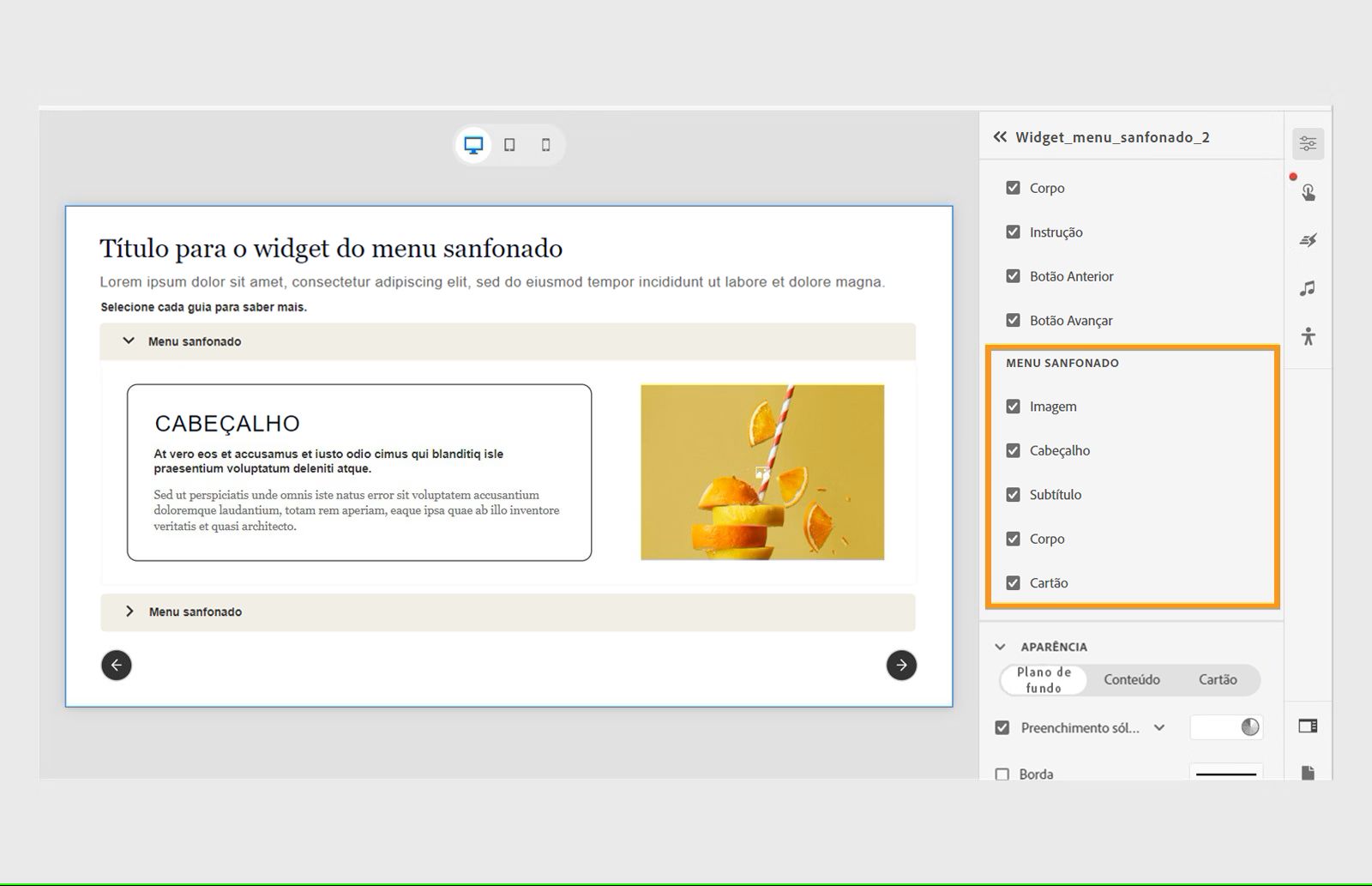The height and width of the screenshot is (886, 1372).
Task: Switch to the Conteúdo tab
Action: (x=1131, y=679)
